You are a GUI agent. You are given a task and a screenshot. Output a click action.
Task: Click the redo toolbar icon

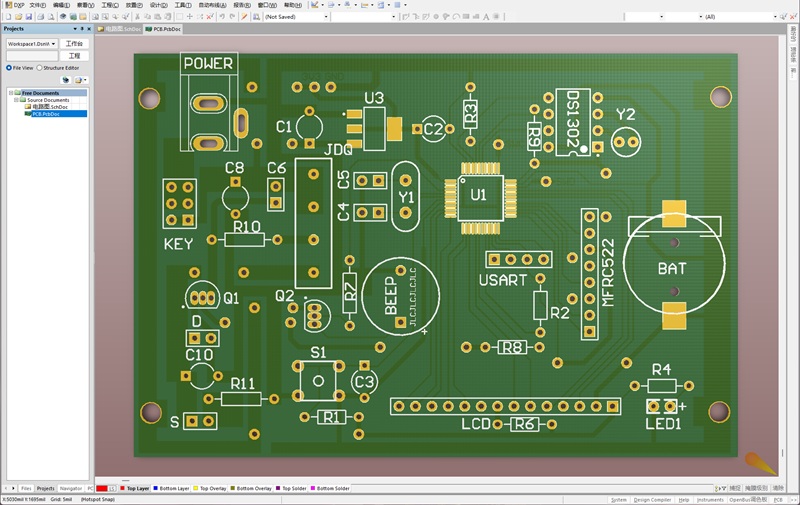(x=232, y=17)
